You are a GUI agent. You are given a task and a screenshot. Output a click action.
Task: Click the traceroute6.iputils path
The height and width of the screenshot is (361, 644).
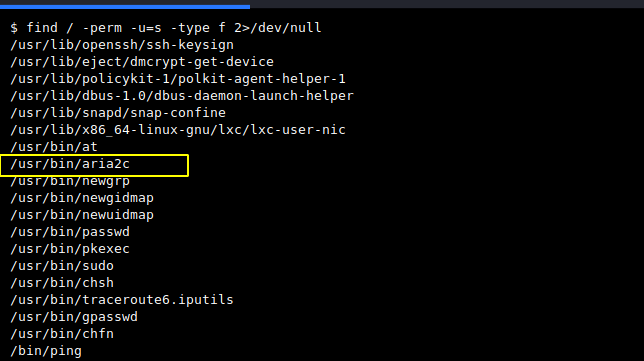[122, 300]
